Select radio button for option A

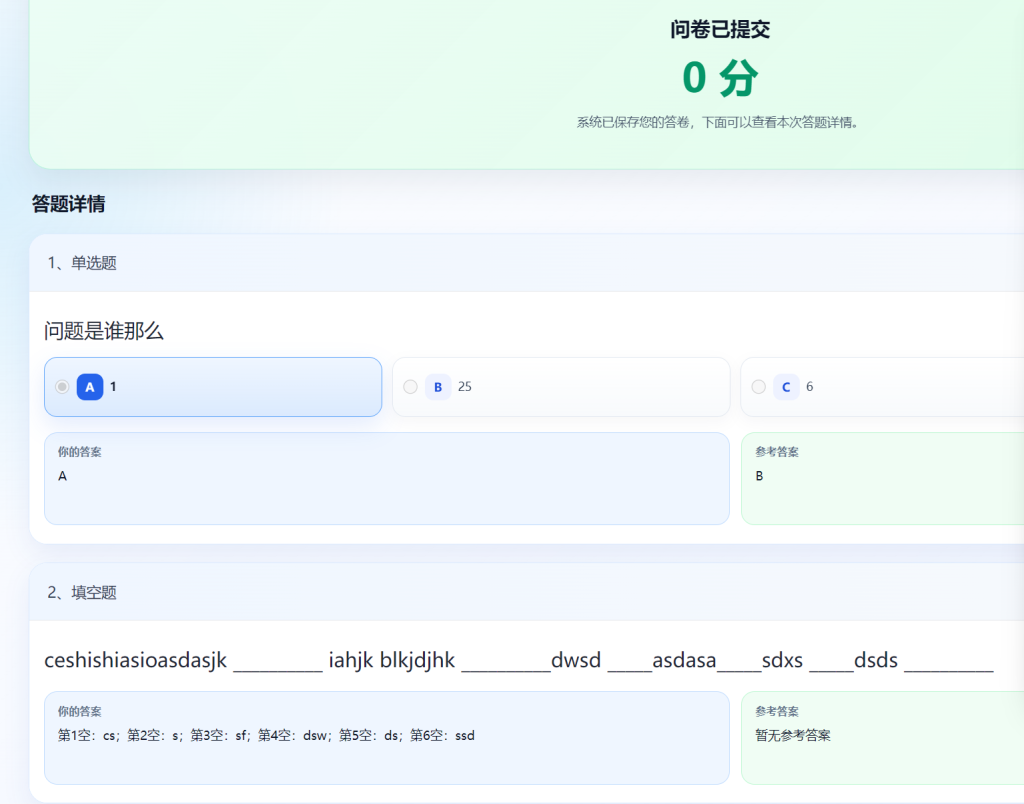62,387
